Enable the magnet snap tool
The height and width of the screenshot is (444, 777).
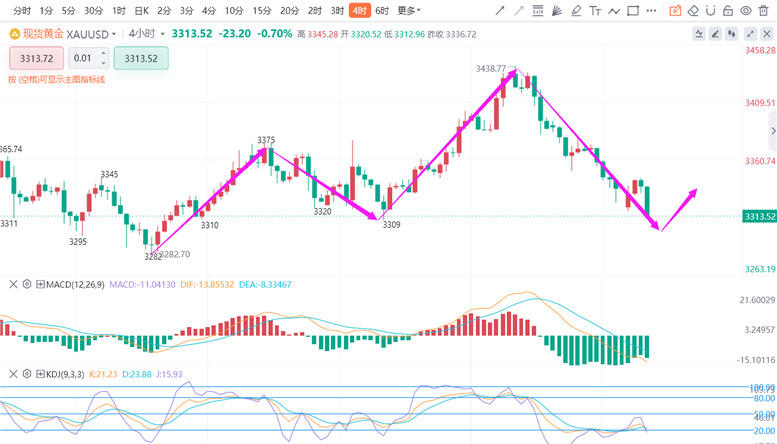[709, 11]
